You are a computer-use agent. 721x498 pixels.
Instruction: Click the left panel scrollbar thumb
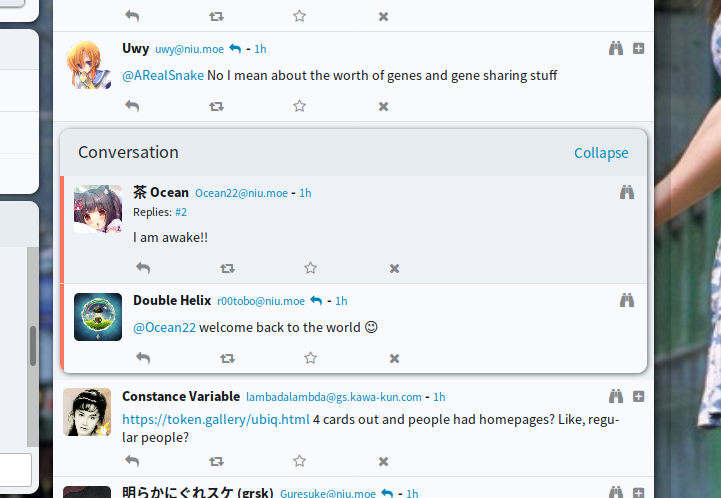33,346
